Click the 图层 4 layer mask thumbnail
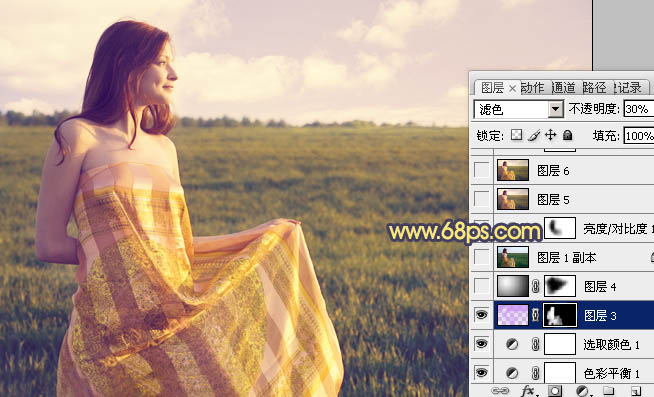This screenshot has height=397, width=654. (560, 286)
